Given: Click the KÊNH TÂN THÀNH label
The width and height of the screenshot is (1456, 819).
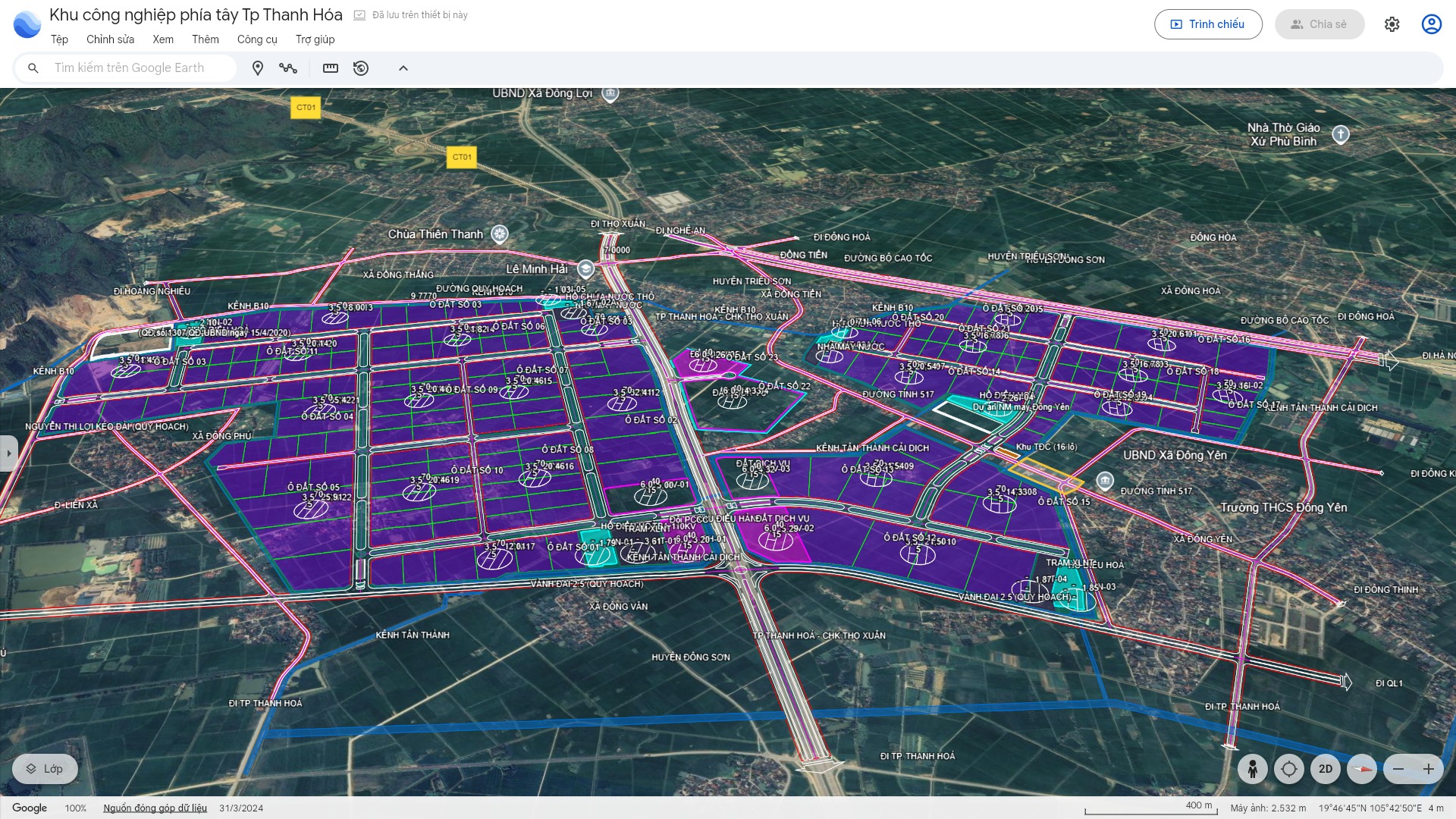Looking at the screenshot, I should (x=413, y=635).
